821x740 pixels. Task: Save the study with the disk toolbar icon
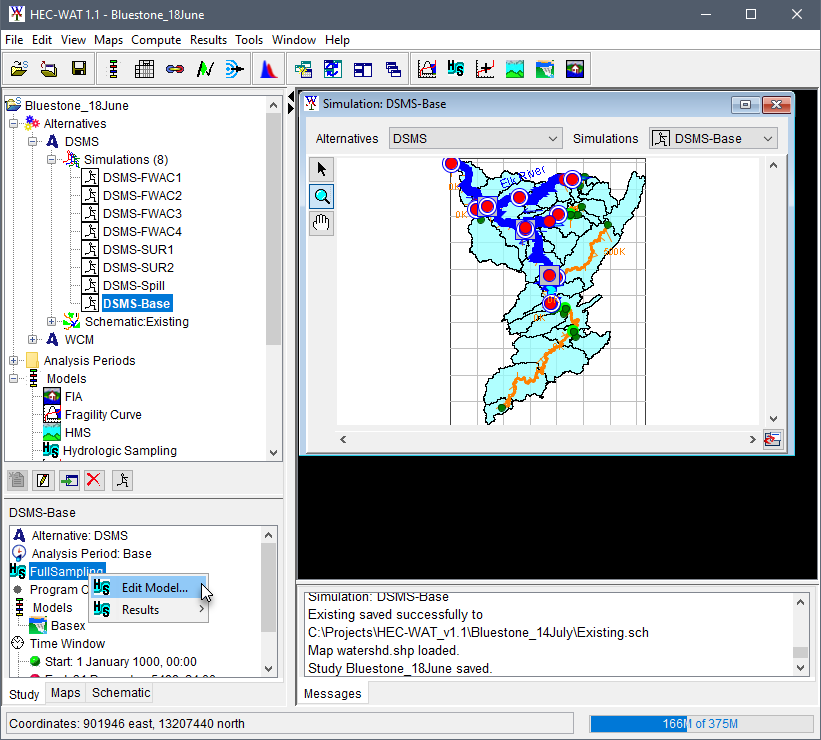coord(79,68)
